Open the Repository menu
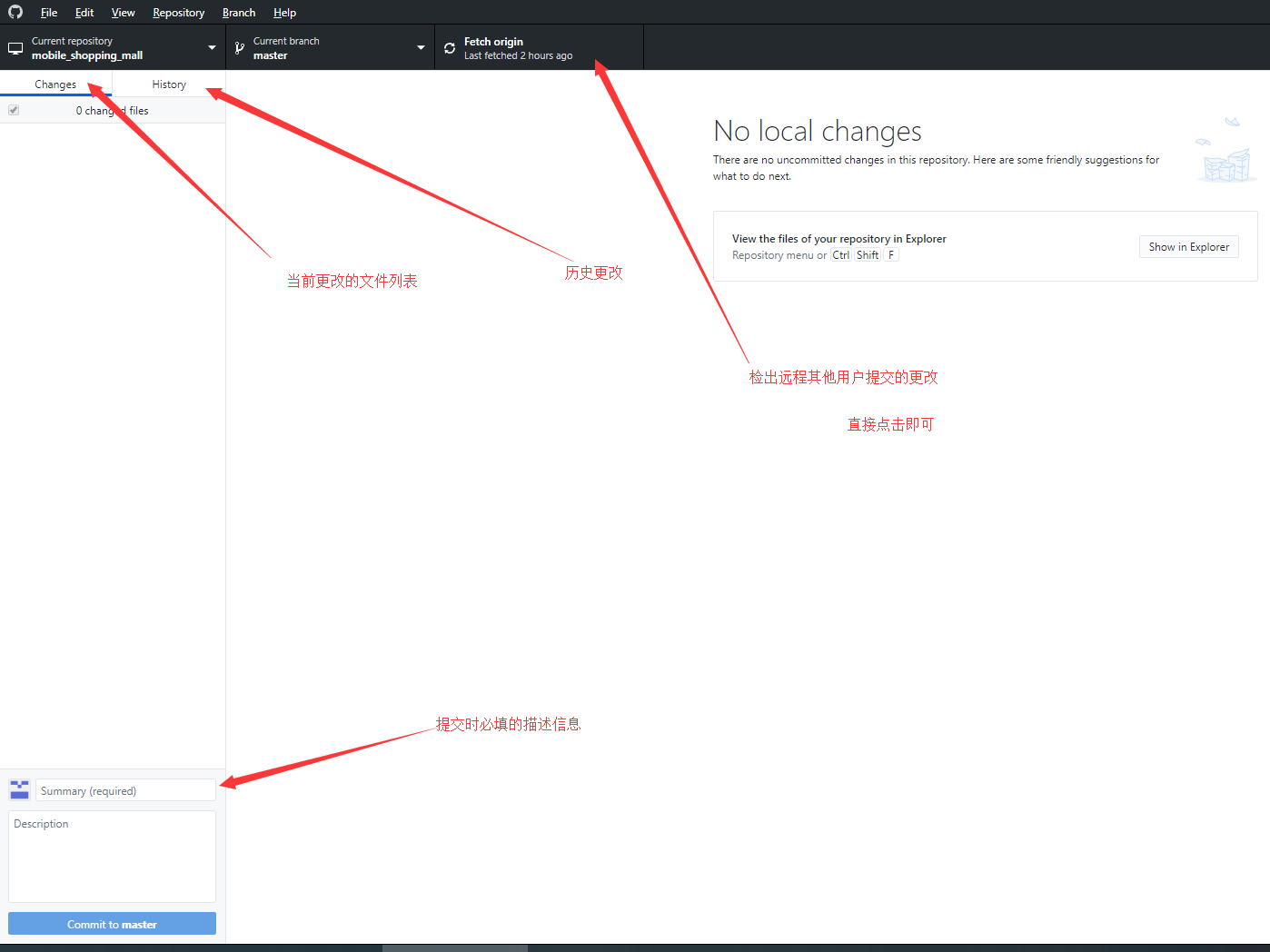Image resolution: width=1270 pixels, height=952 pixels. pyautogui.click(x=178, y=13)
